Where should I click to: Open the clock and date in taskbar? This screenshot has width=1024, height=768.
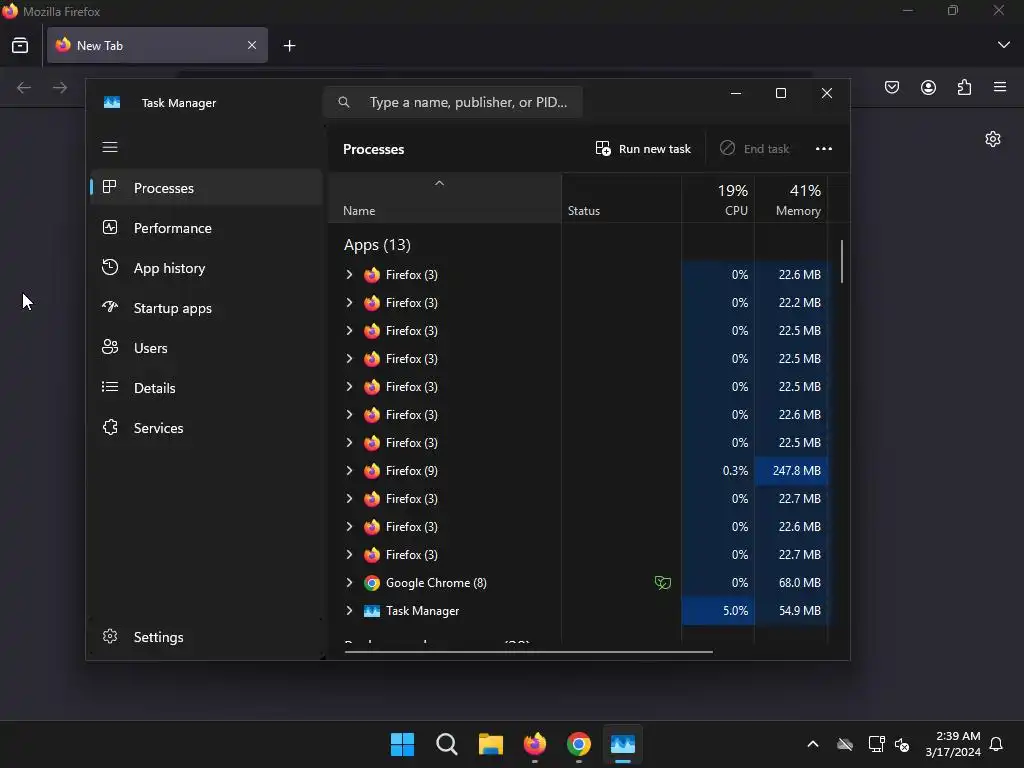pos(953,744)
